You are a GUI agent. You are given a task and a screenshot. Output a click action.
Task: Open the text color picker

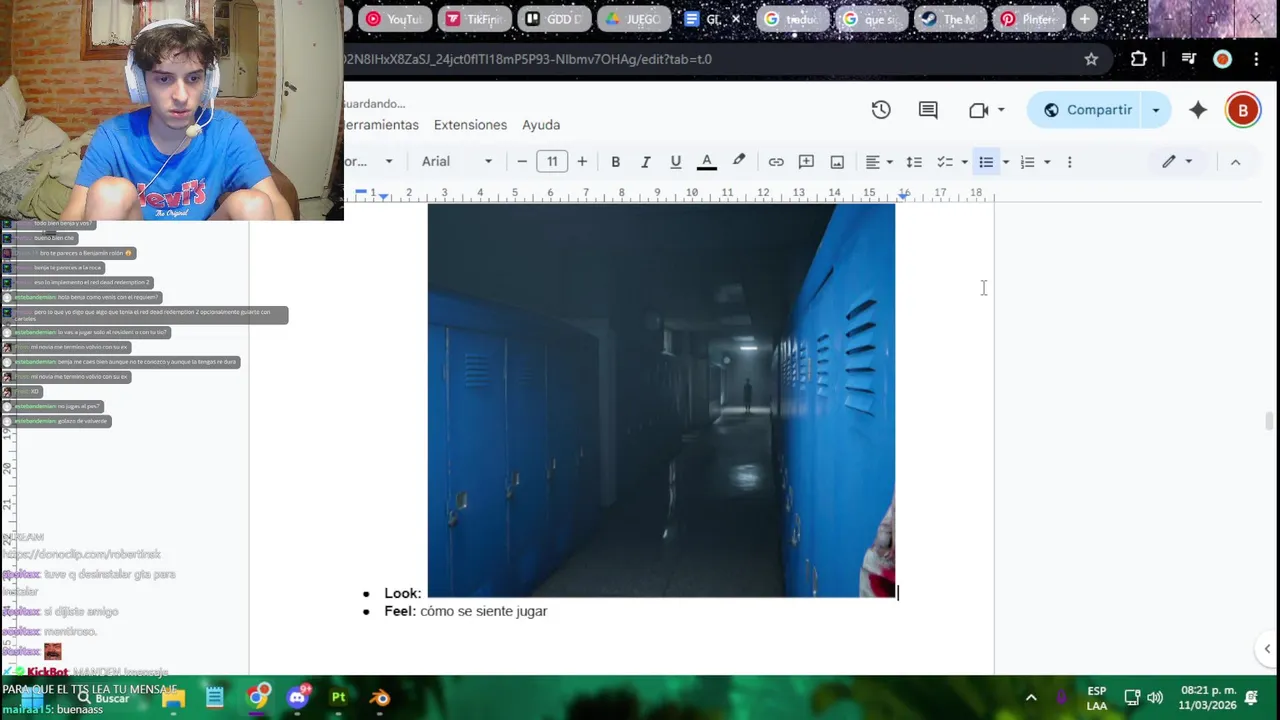707,162
